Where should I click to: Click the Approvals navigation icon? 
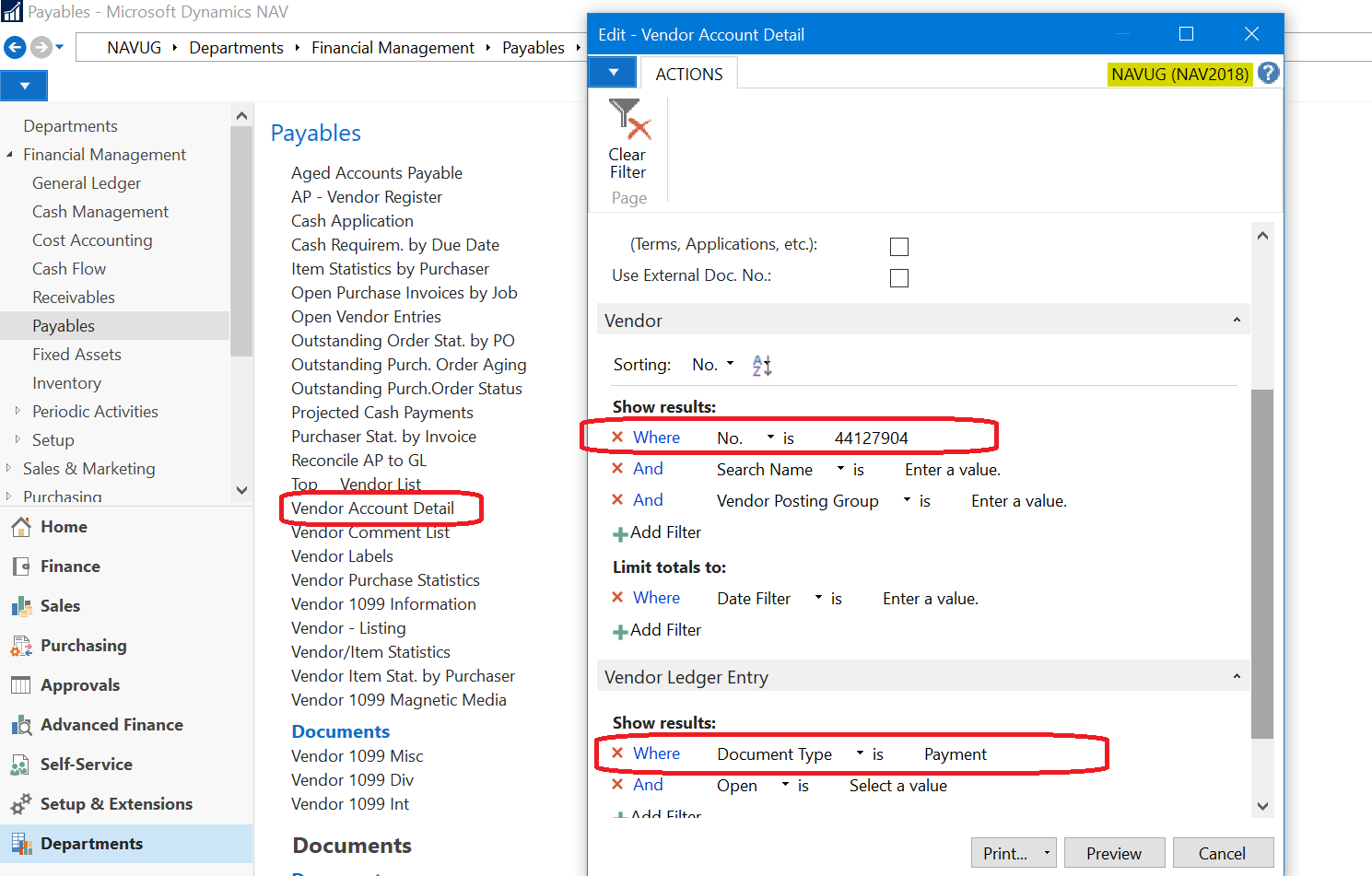tap(20, 685)
